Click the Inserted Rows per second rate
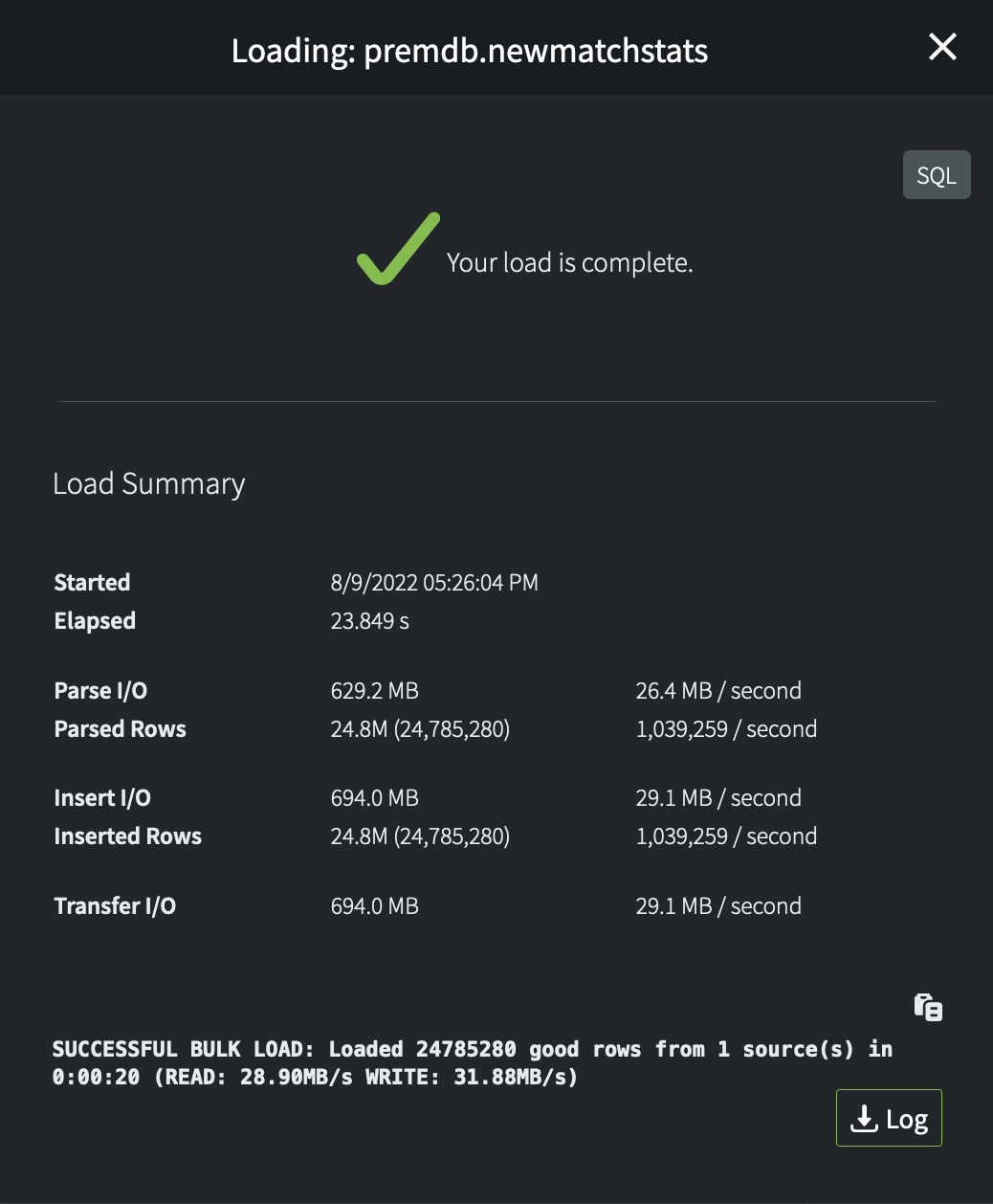The image size is (993, 1204). pos(725,836)
